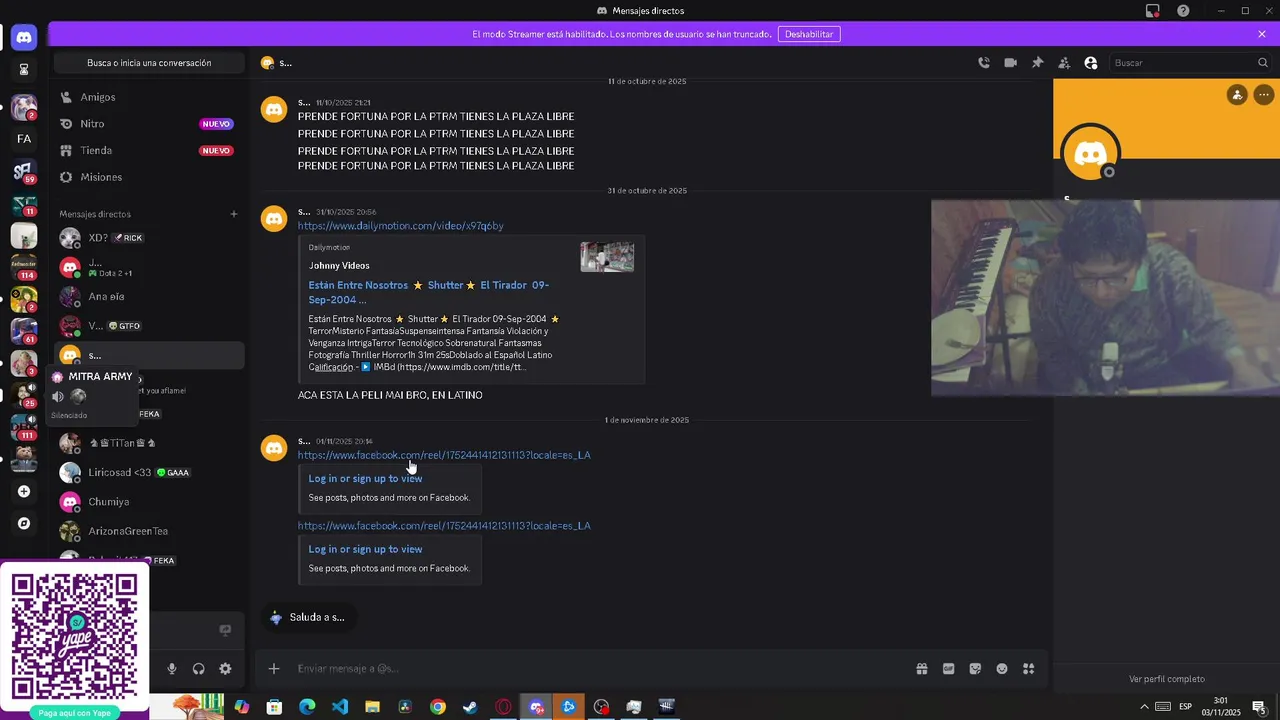The width and height of the screenshot is (1280, 720).
Task: Disable Streamer mode with Deshabilitar
Action: (809, 34)
